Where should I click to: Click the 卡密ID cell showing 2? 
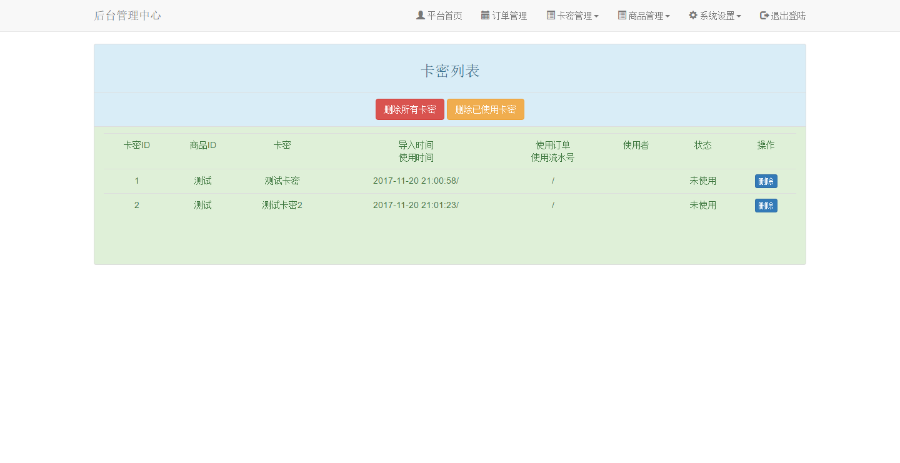tap(137, 205)
